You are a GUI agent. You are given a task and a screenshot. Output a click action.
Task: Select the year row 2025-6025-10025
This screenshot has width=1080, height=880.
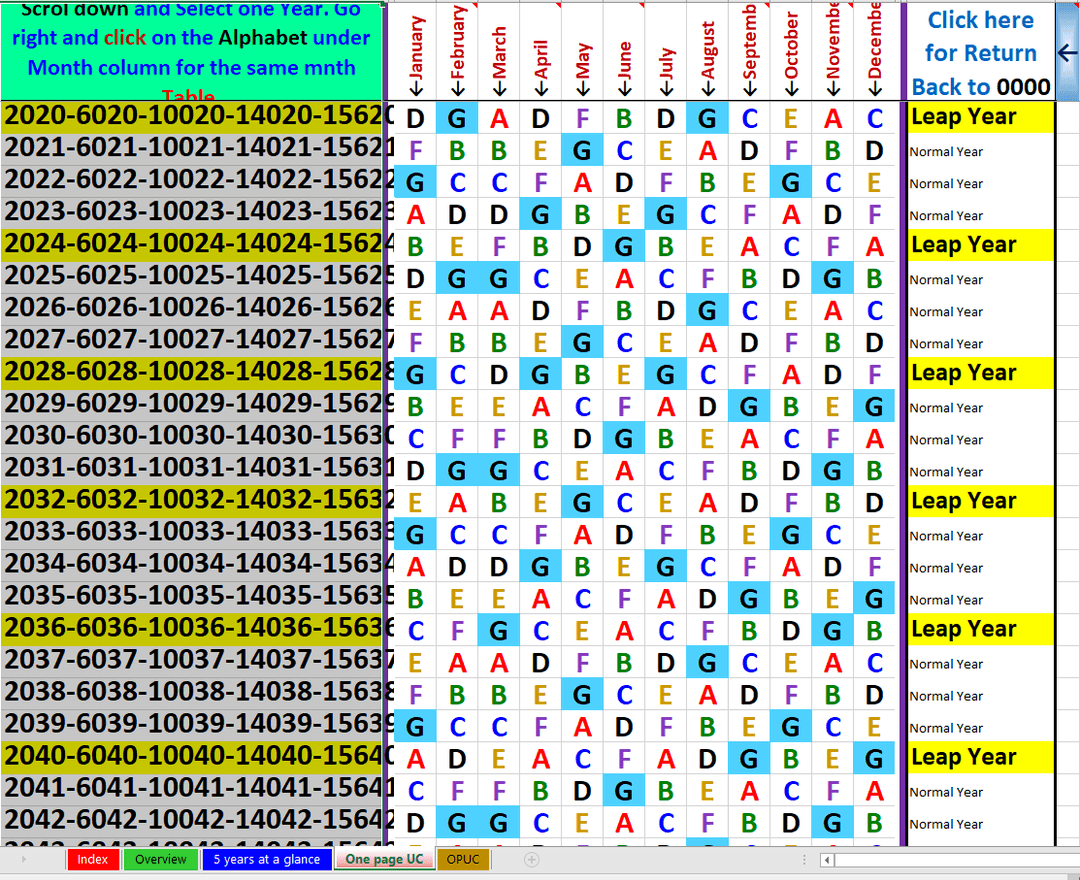point(192,278)
